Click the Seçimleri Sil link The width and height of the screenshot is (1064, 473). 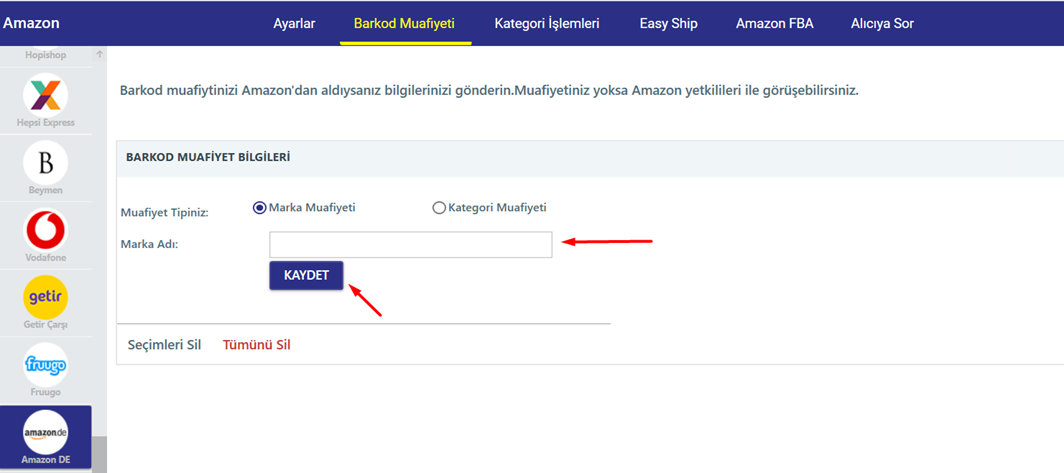[x=164, y=345]
